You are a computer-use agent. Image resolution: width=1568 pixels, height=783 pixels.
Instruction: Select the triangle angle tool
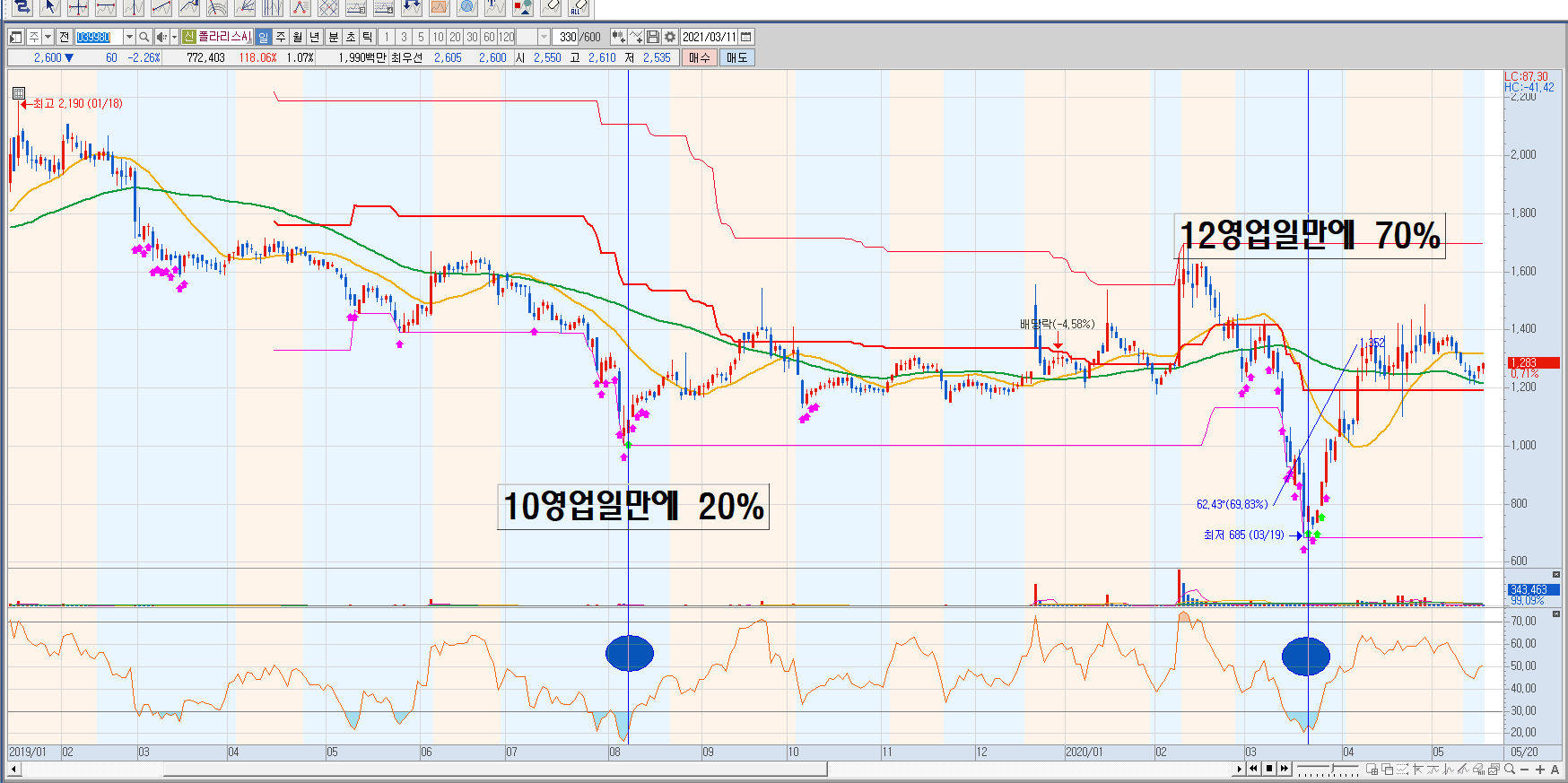tap(301, 8)
